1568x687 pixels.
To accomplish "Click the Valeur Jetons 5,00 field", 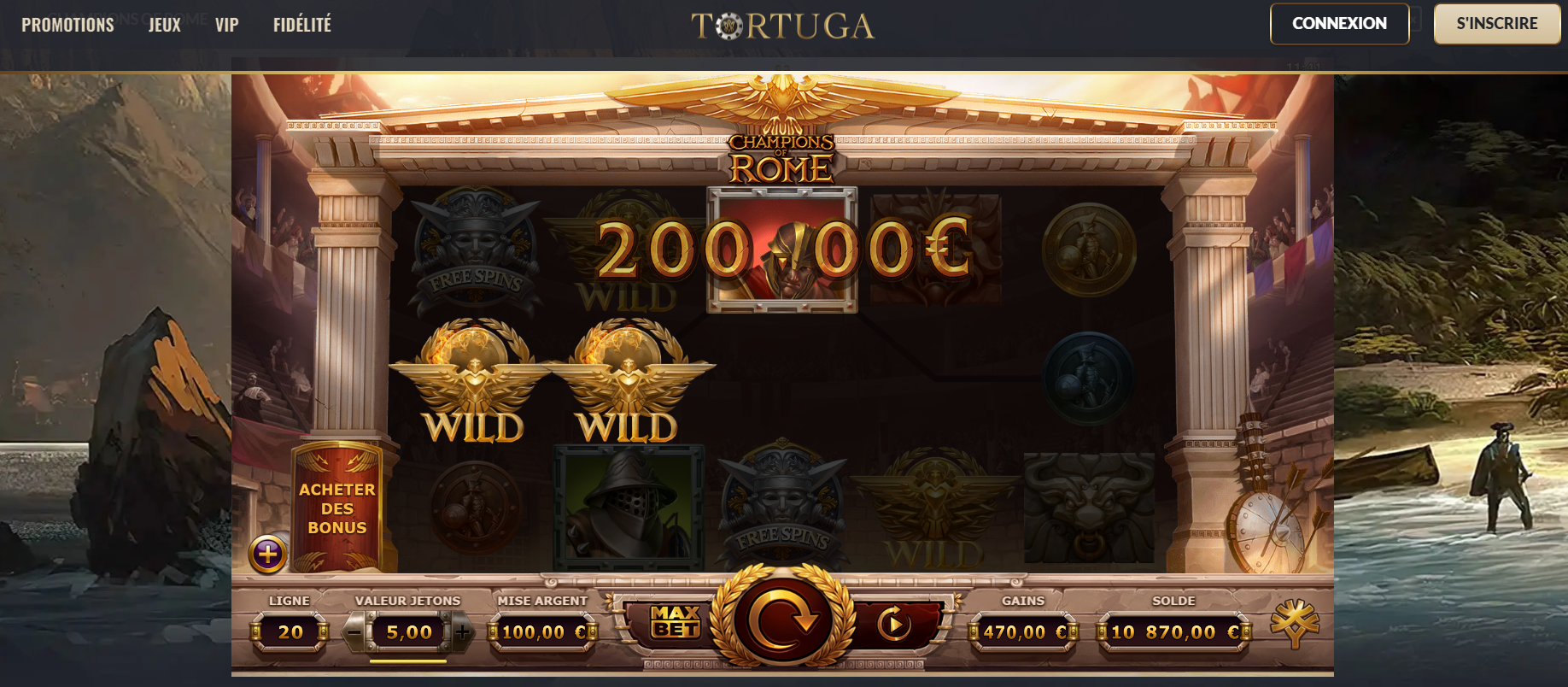I will coord(408,632).
